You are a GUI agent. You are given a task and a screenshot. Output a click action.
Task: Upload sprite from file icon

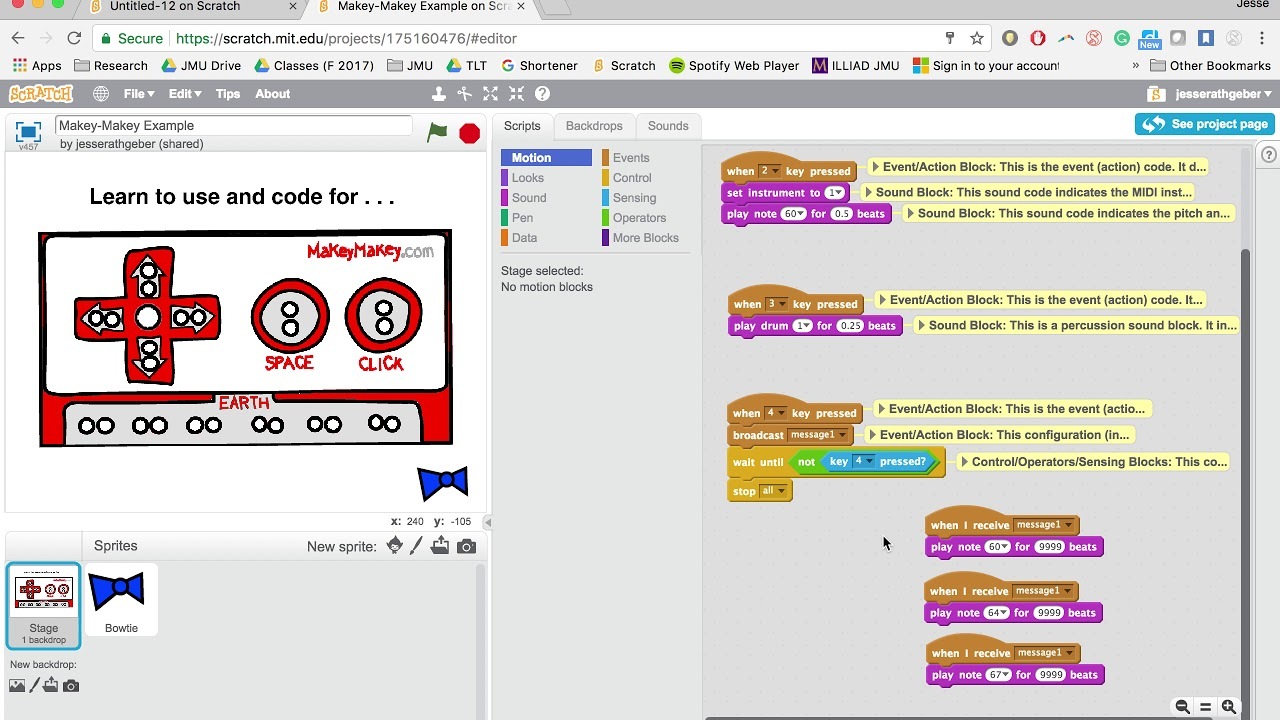click(x=441, y=546)
